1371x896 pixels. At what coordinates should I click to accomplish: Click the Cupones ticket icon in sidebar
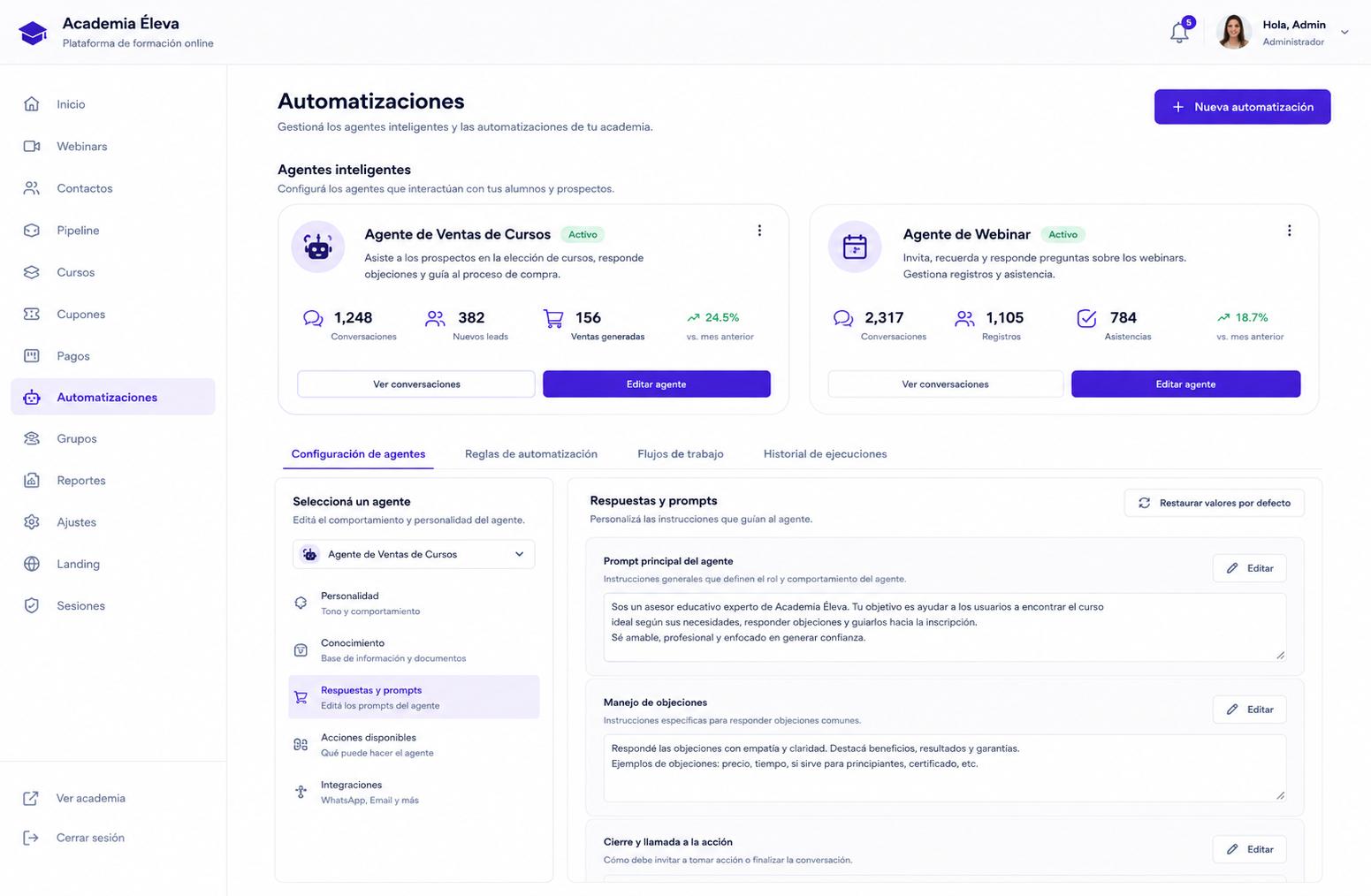click(32, 314)
